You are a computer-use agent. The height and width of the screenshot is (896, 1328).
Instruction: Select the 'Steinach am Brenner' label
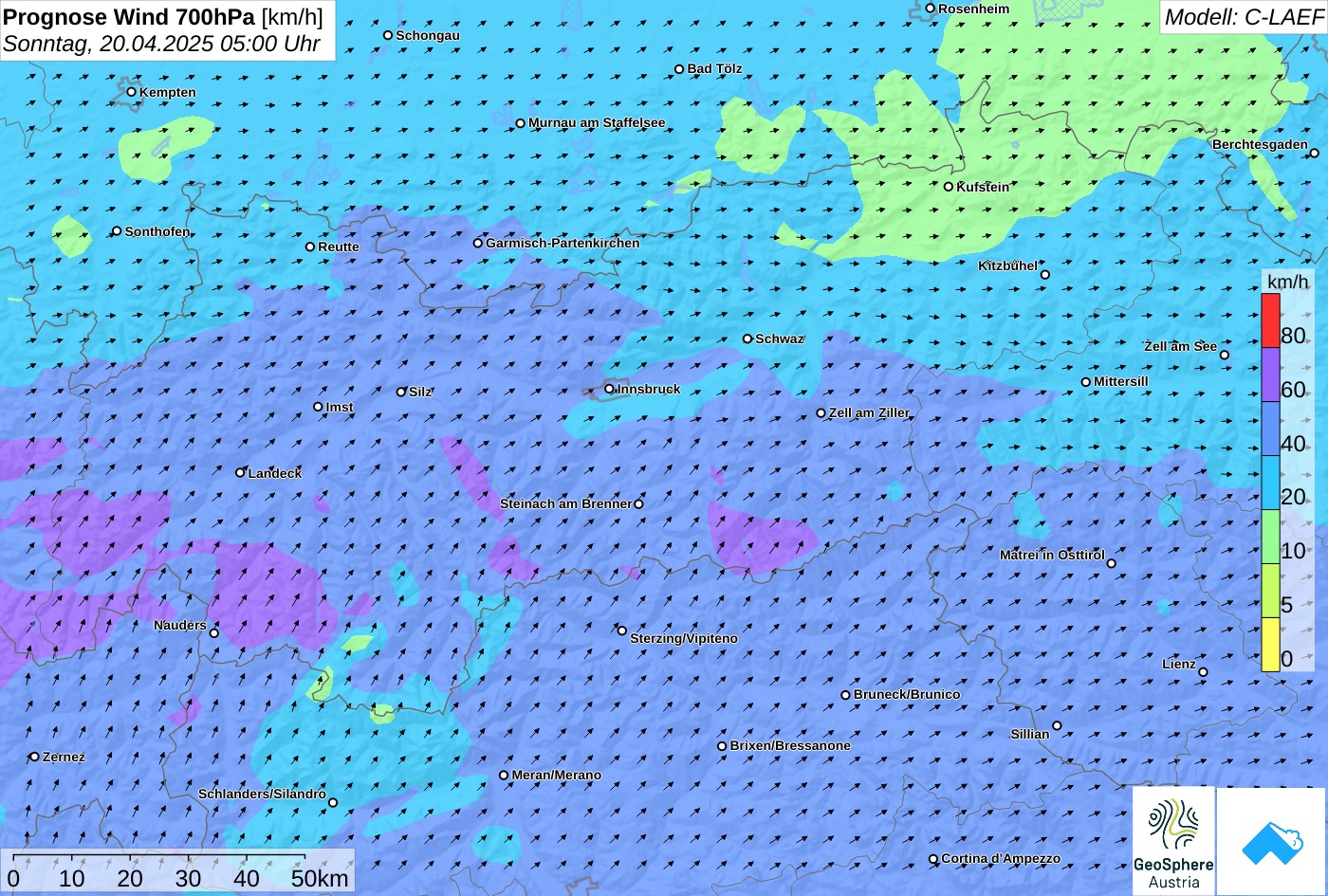click(565, 503)
